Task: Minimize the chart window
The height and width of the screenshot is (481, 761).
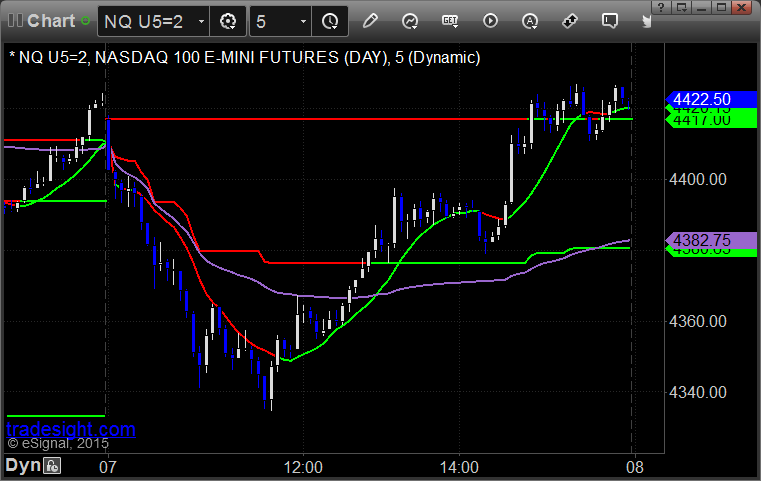Action: click(701, 7)
